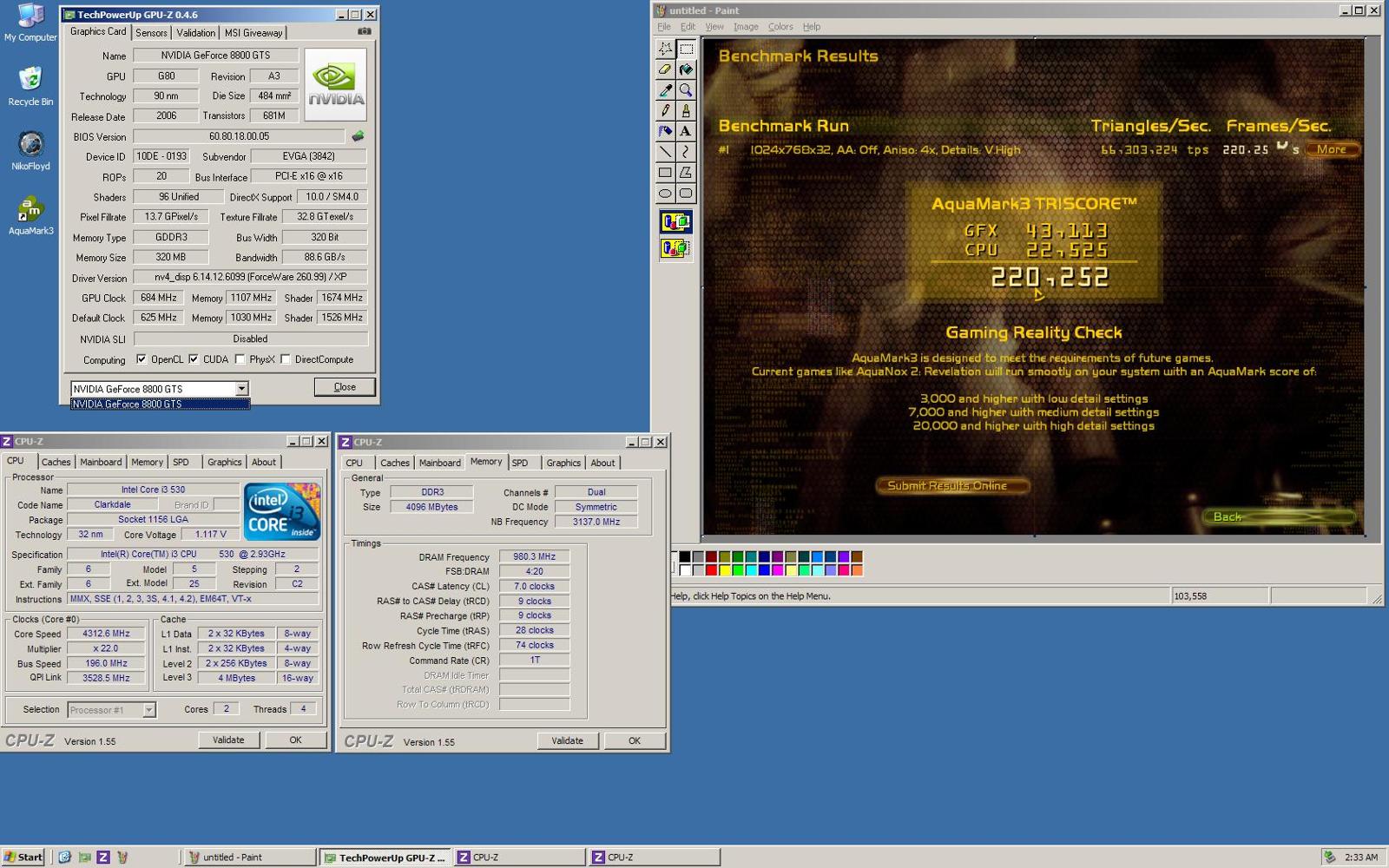Click Validate in the CPU-Z memory window
1389x868 pixels.
(x=567, y=741)
